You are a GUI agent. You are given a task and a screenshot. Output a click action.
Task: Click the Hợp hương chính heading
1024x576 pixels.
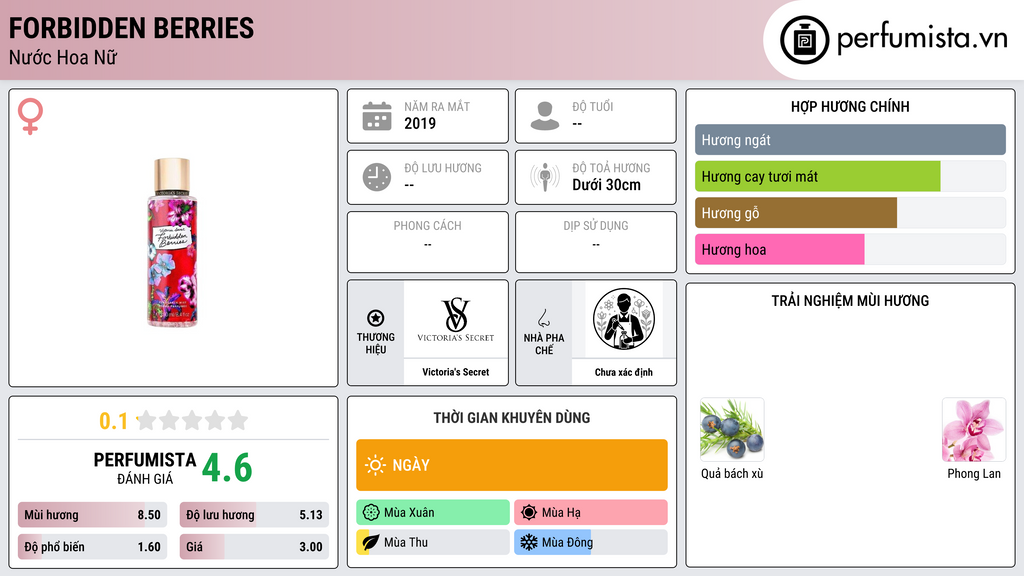point(850,106)
